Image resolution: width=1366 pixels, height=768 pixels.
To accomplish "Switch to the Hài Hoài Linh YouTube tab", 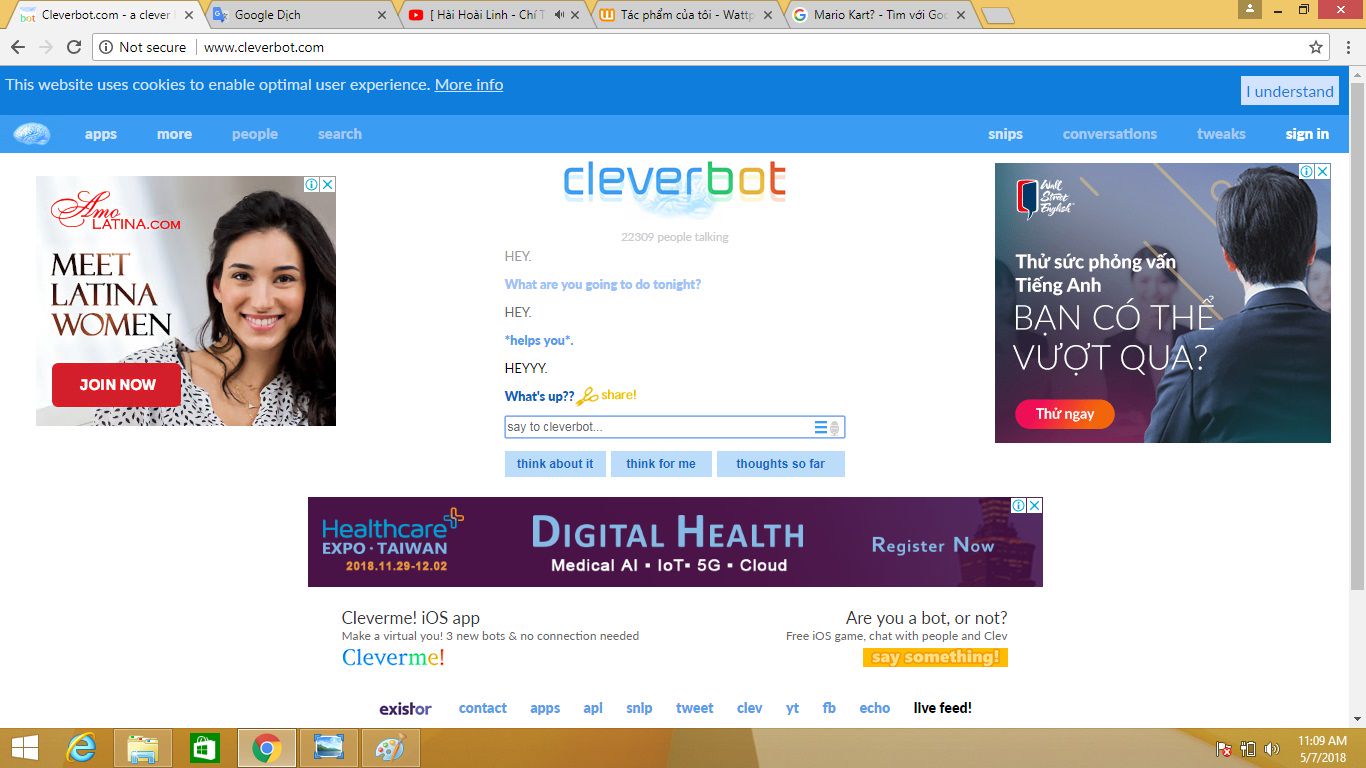I will (492, 15).
